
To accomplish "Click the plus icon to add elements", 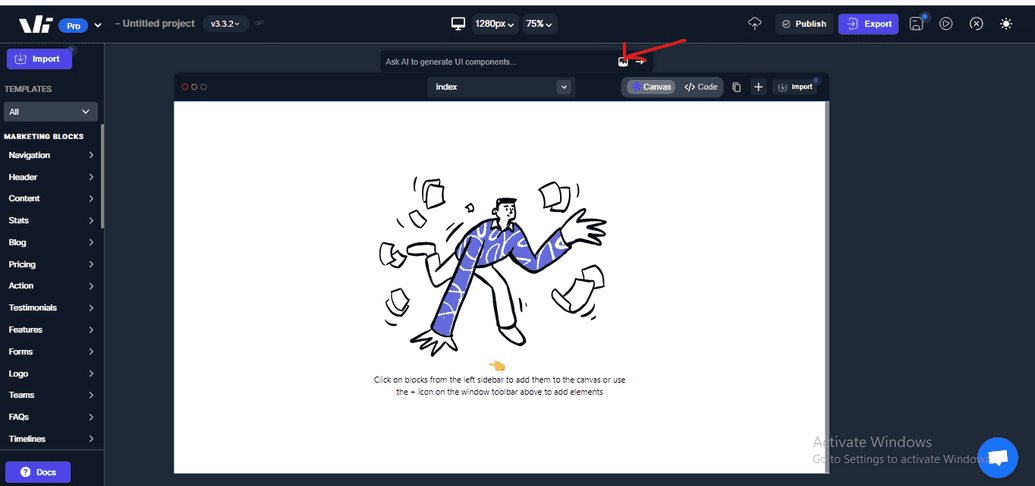I will tap(758, 87).
